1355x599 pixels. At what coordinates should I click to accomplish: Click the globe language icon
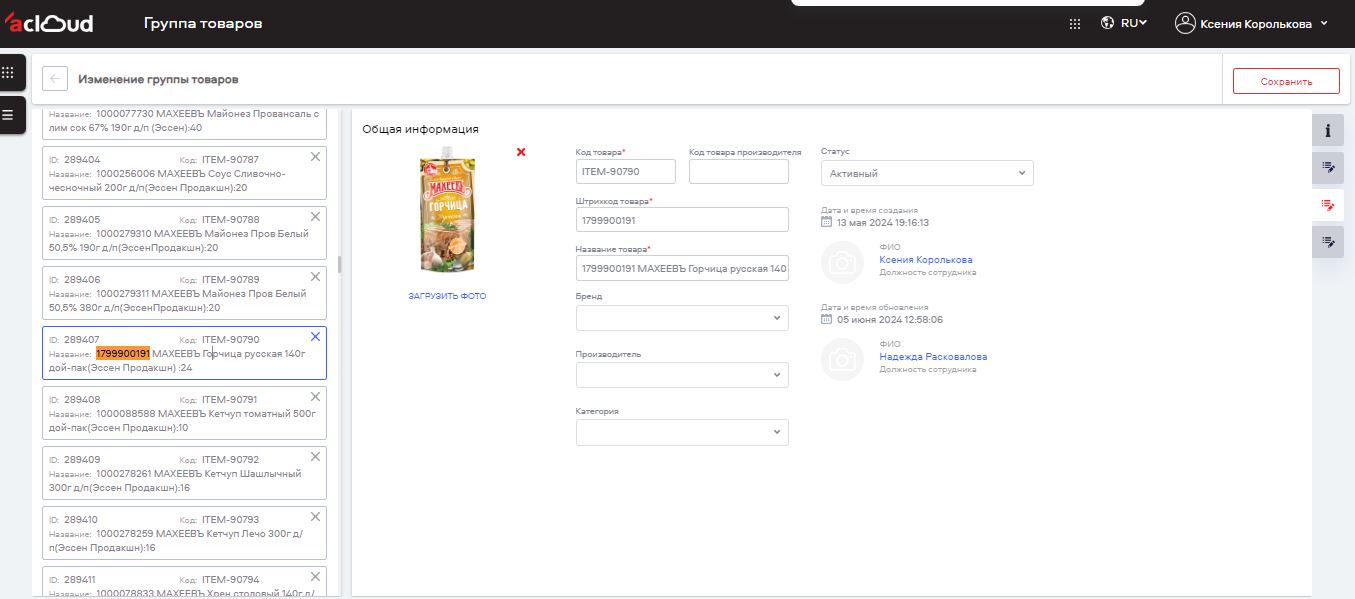[x=1107, y=23]
